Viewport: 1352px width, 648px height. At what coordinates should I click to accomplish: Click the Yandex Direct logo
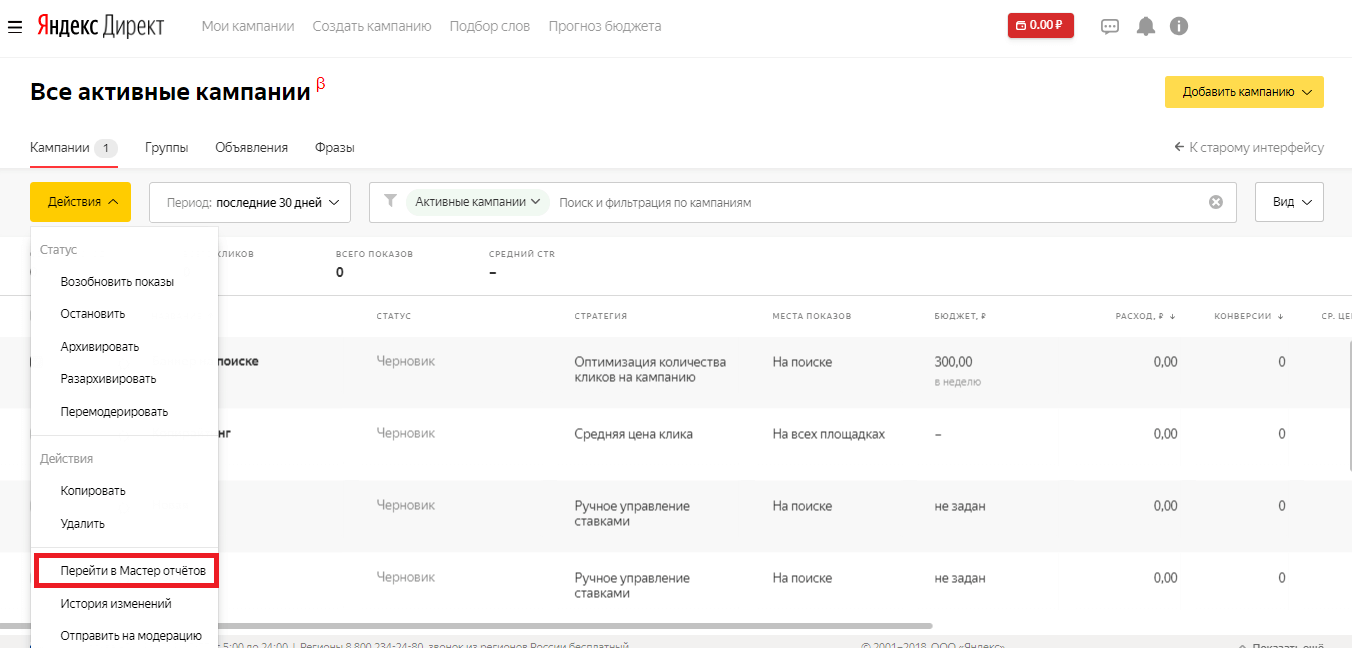click(x=100, y=26)
